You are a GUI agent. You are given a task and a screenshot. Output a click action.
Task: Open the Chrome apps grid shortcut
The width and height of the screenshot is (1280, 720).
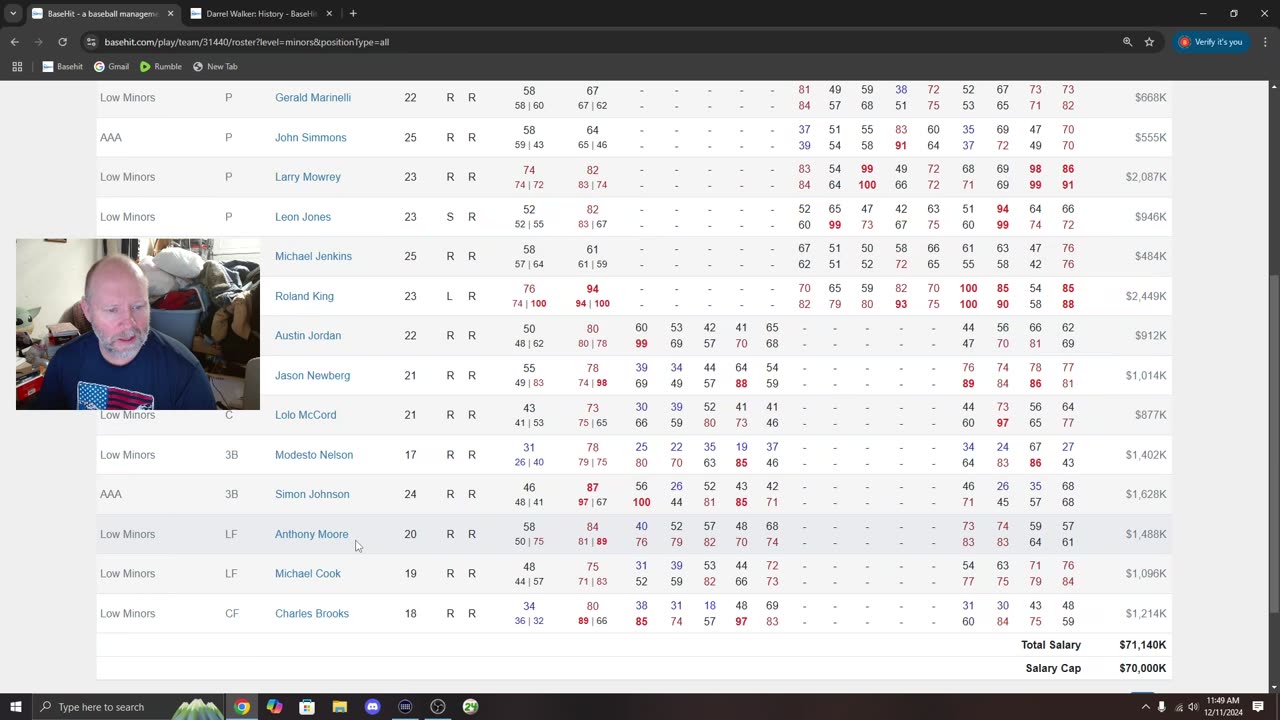coord(17,67)
